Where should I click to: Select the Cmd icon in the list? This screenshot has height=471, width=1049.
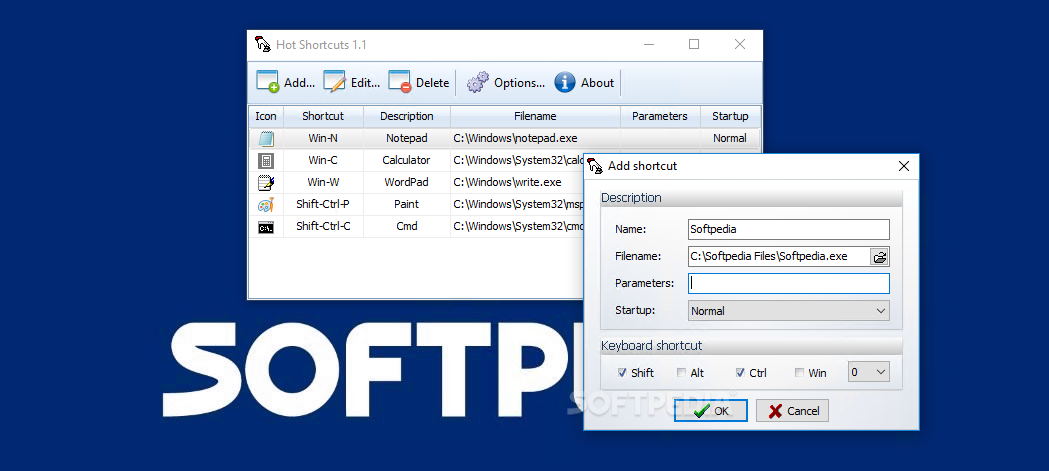pos(266,227)
